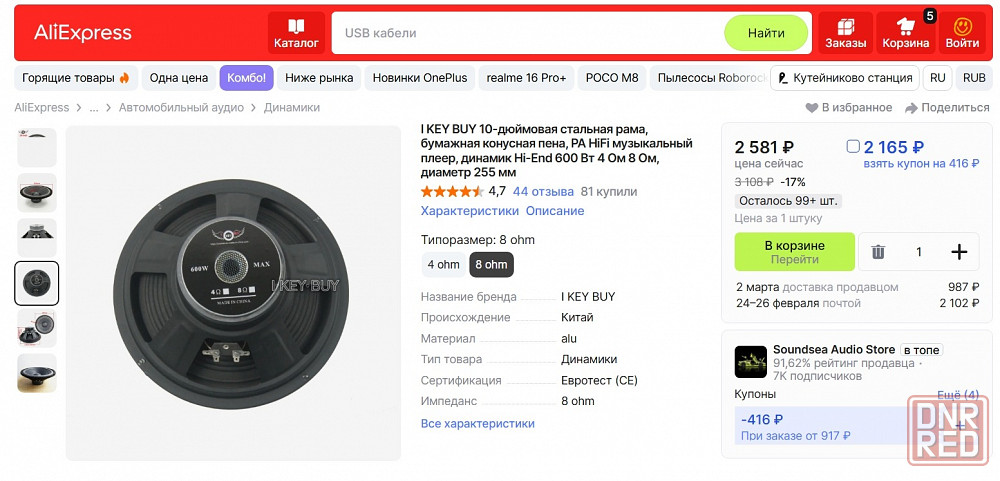Image resolution: width=1000 pixels, height=481 pixels.
Task: Select the highlighted speaker back thumbnail
Action: tap(37, 283)
